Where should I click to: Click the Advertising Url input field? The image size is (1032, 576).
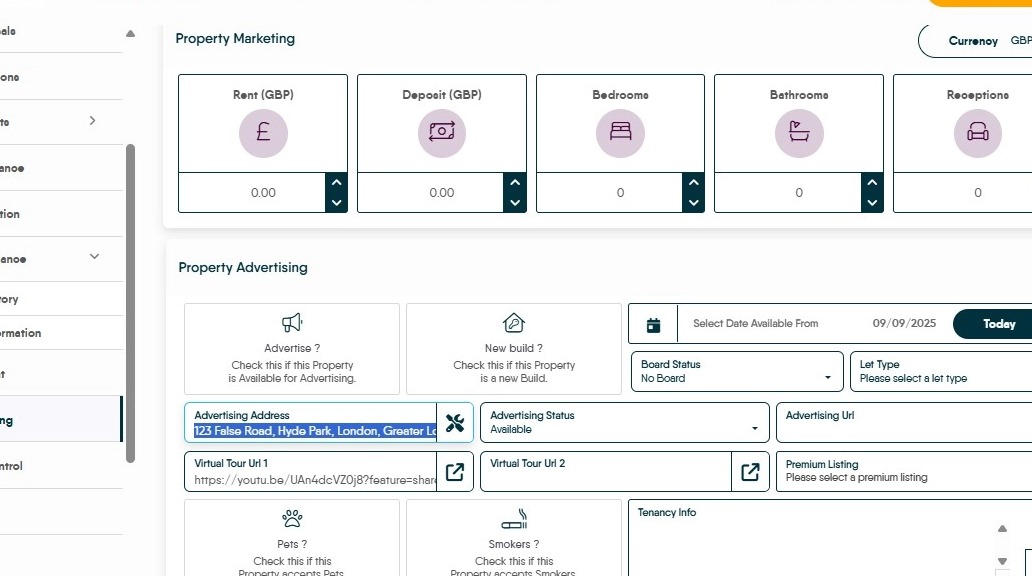[x=903, y=427]
